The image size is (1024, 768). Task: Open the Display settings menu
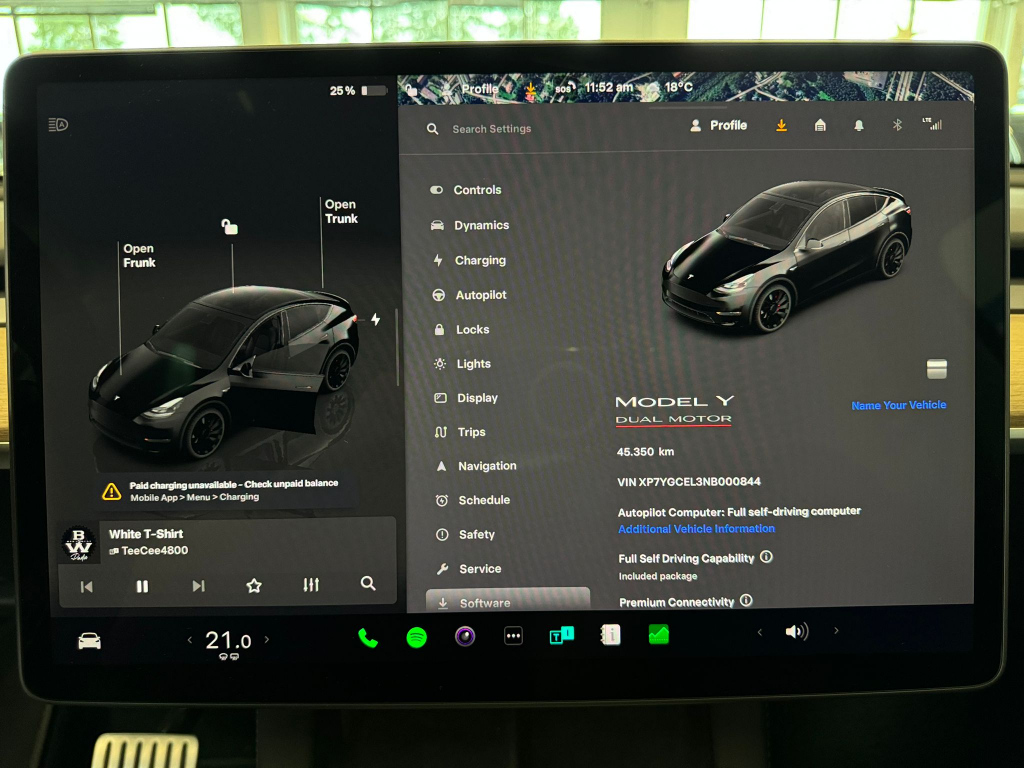pos(466,398)
